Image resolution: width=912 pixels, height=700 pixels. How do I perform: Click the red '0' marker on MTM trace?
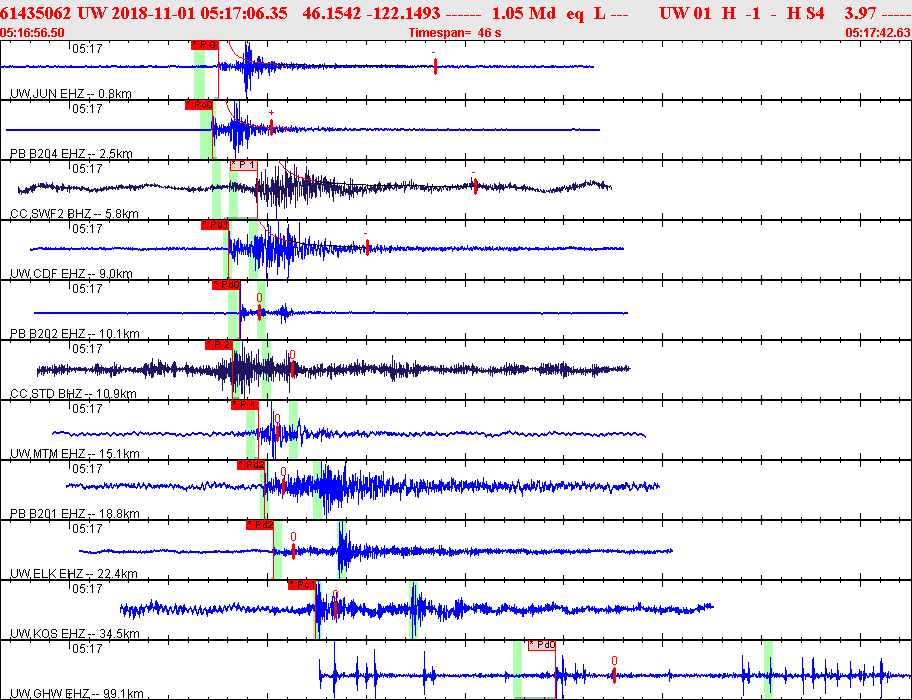pyautogui.click(x=277, y=433)
